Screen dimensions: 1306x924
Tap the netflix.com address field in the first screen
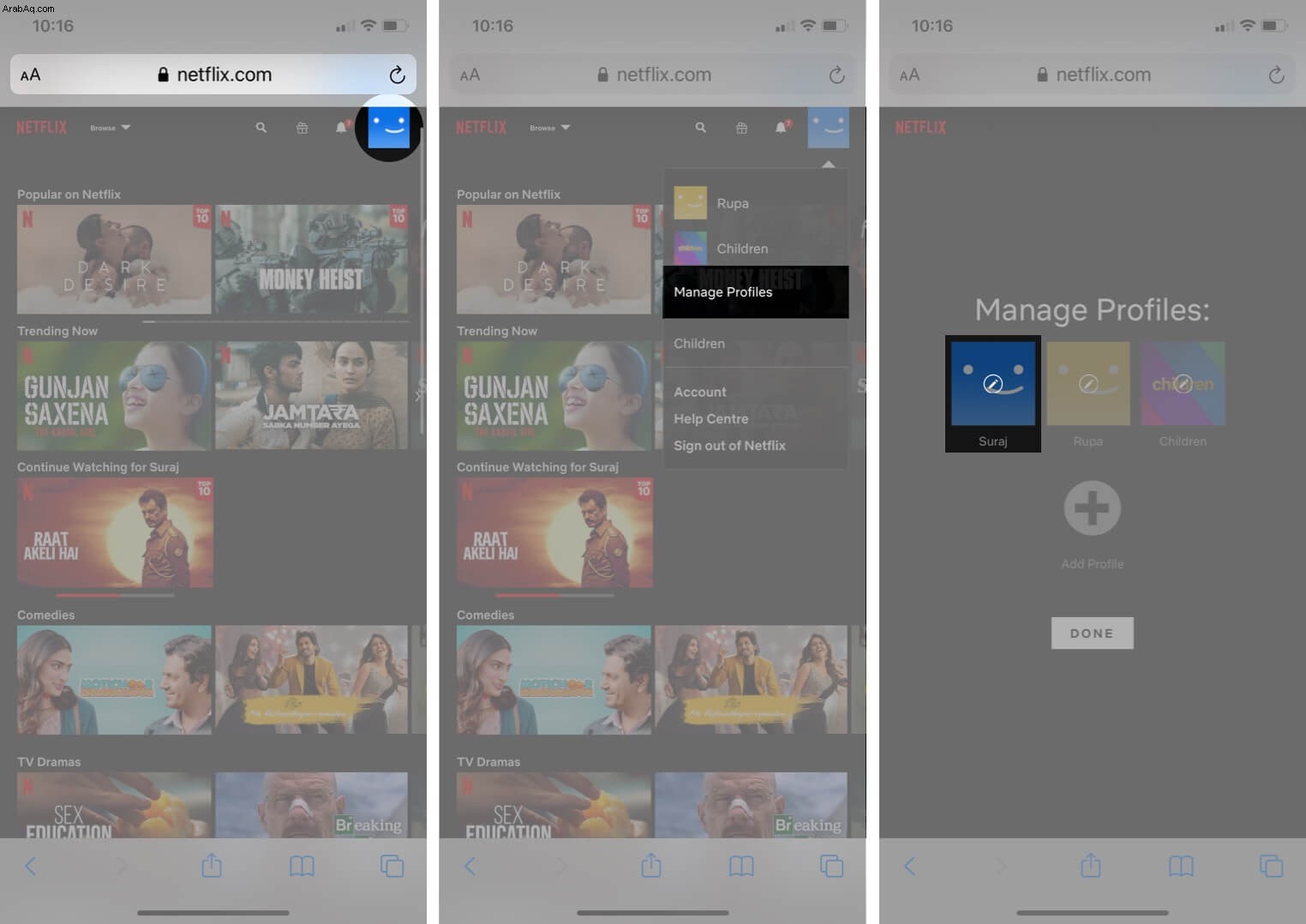click(x=213, y=75)
